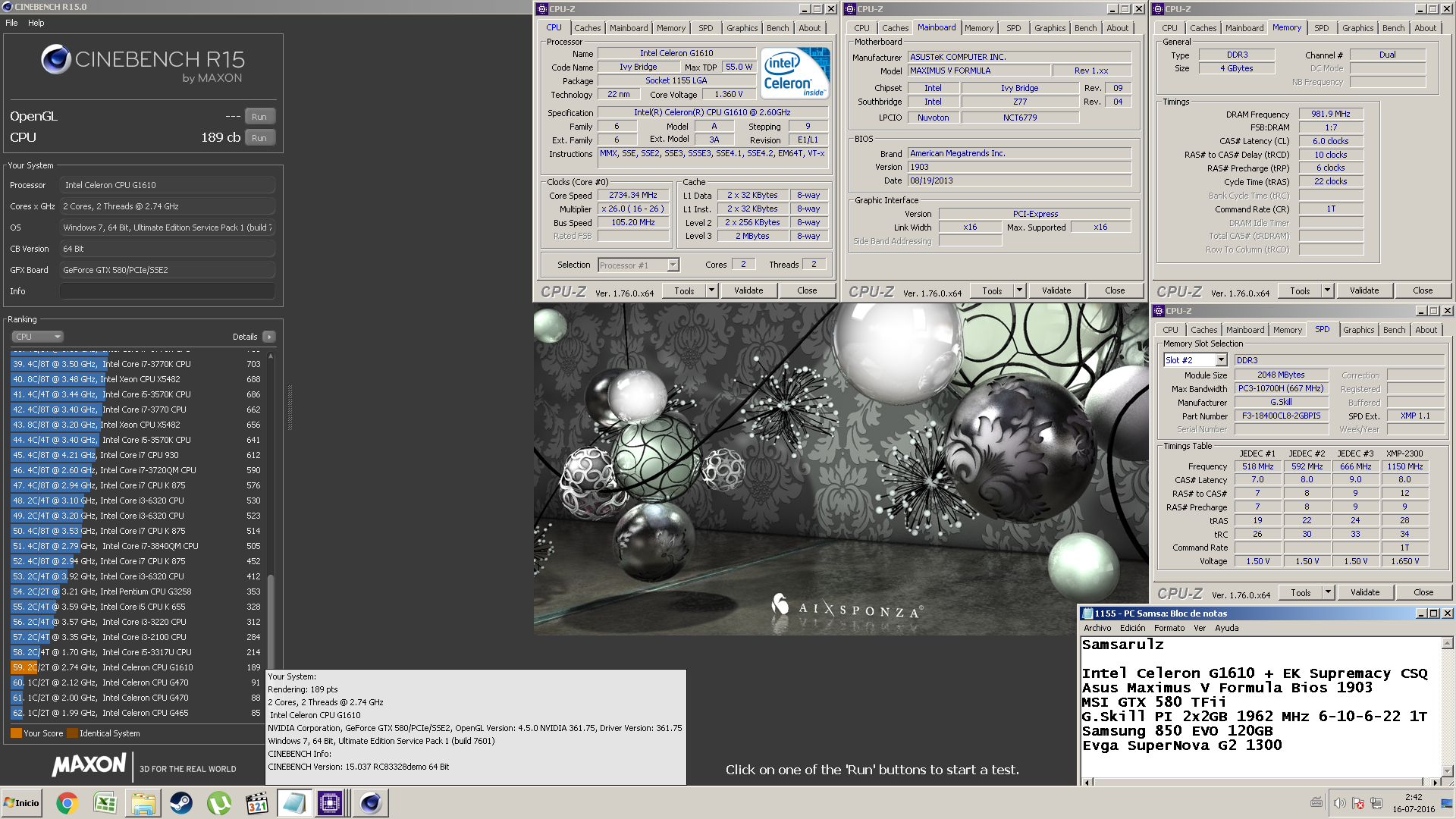Click the Cinebench title bar icon
This screenshot has height=819, width=1456.
click(8, 7)
